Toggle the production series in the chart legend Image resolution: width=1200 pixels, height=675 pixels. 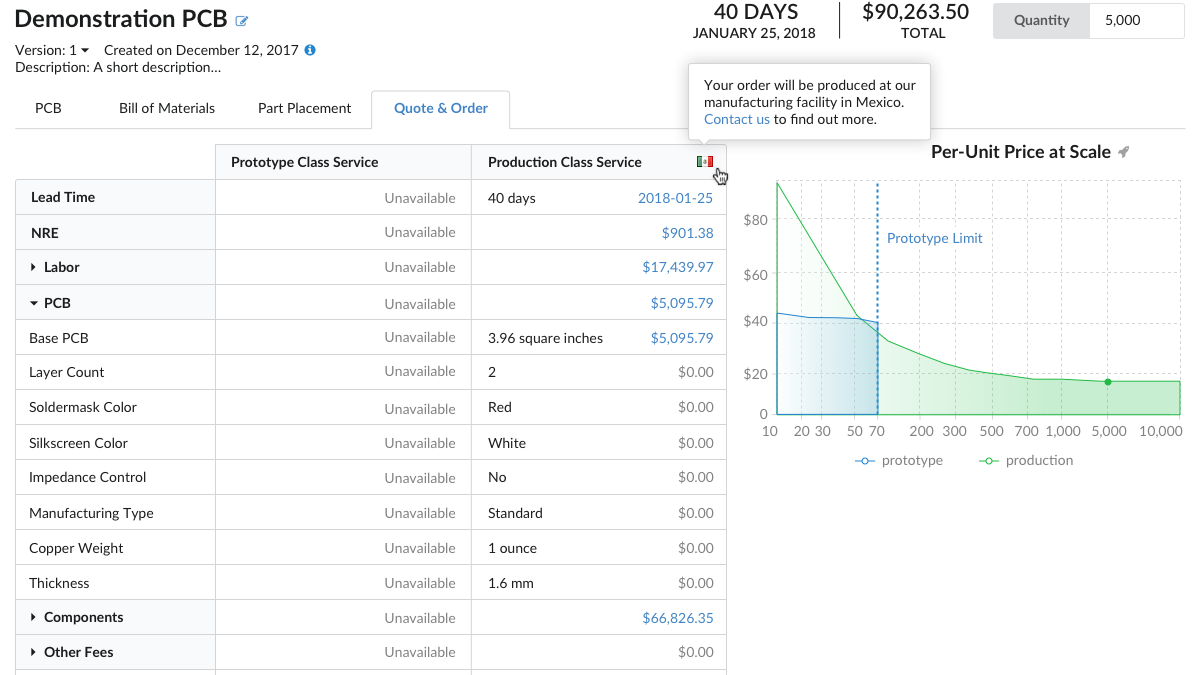click(x=1025, y=460)
